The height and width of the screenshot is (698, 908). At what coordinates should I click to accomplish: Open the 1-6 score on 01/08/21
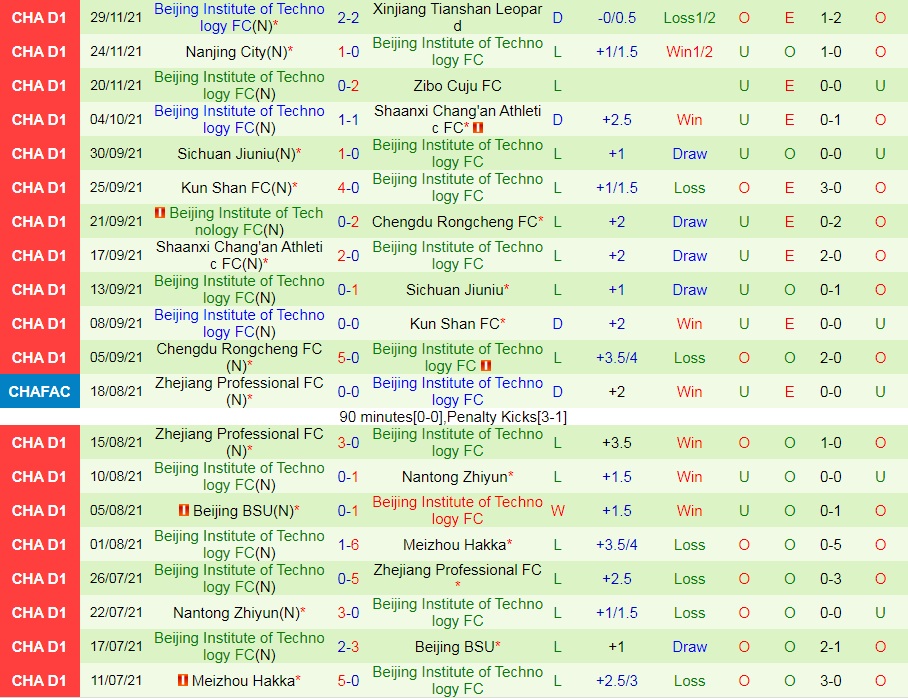348,544
